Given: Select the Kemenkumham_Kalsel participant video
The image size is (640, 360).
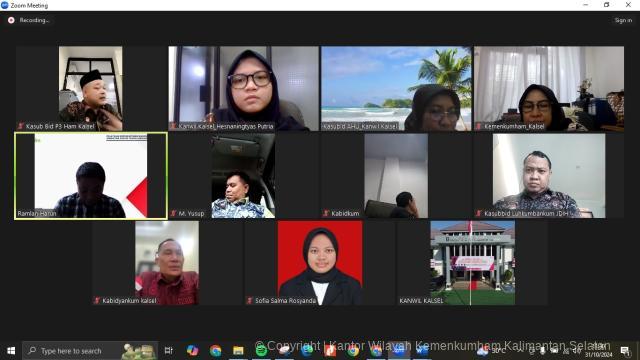Looking at the screenshot, I should [549, 88].
